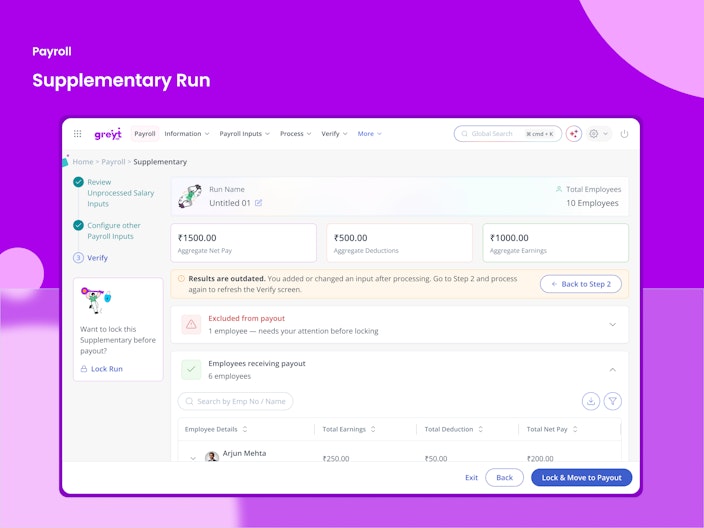Click the Exit link
This screenshot has height=528, width=704.
[x=471, y=477]
